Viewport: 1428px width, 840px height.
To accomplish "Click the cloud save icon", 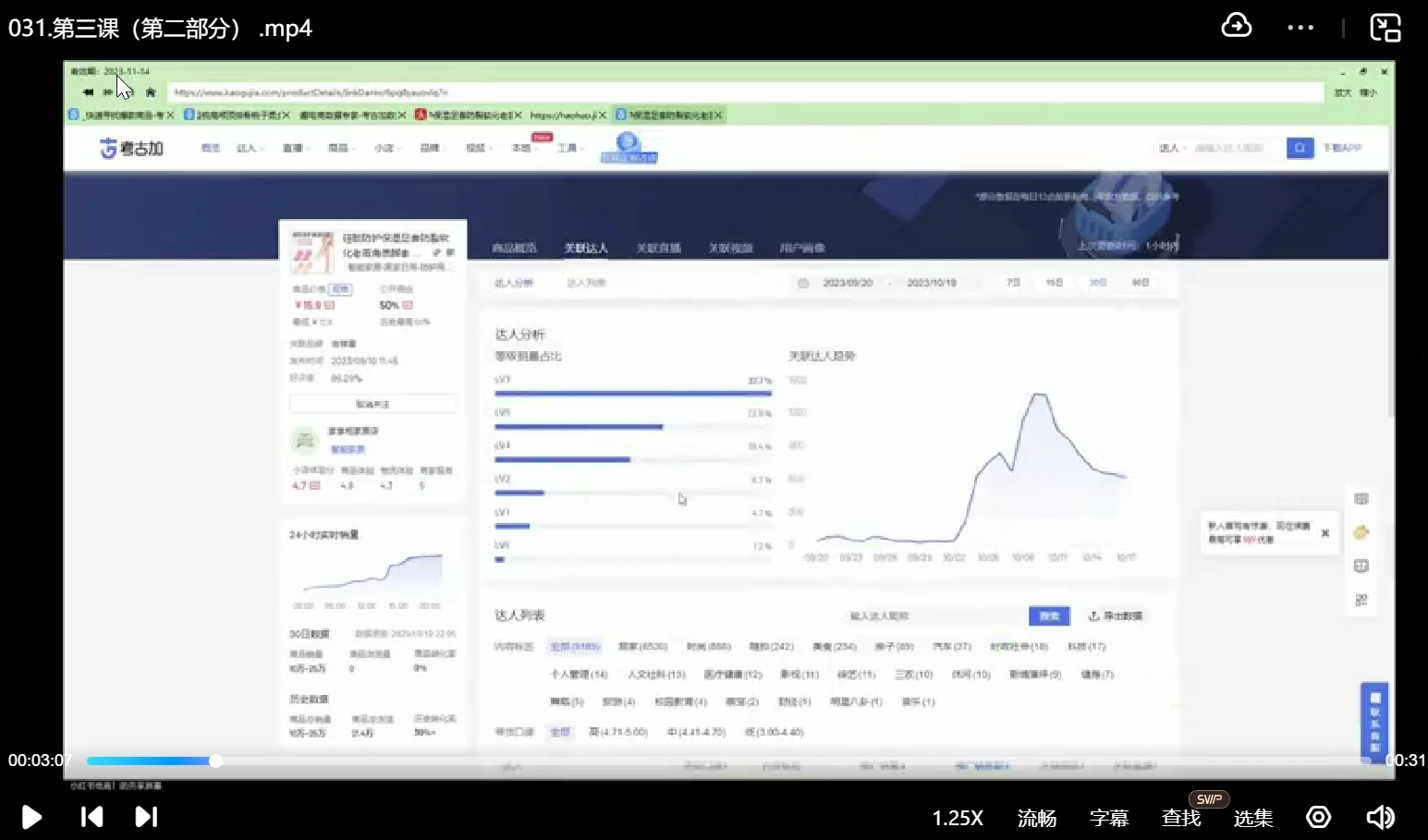I will click(x=1236, y=26).
